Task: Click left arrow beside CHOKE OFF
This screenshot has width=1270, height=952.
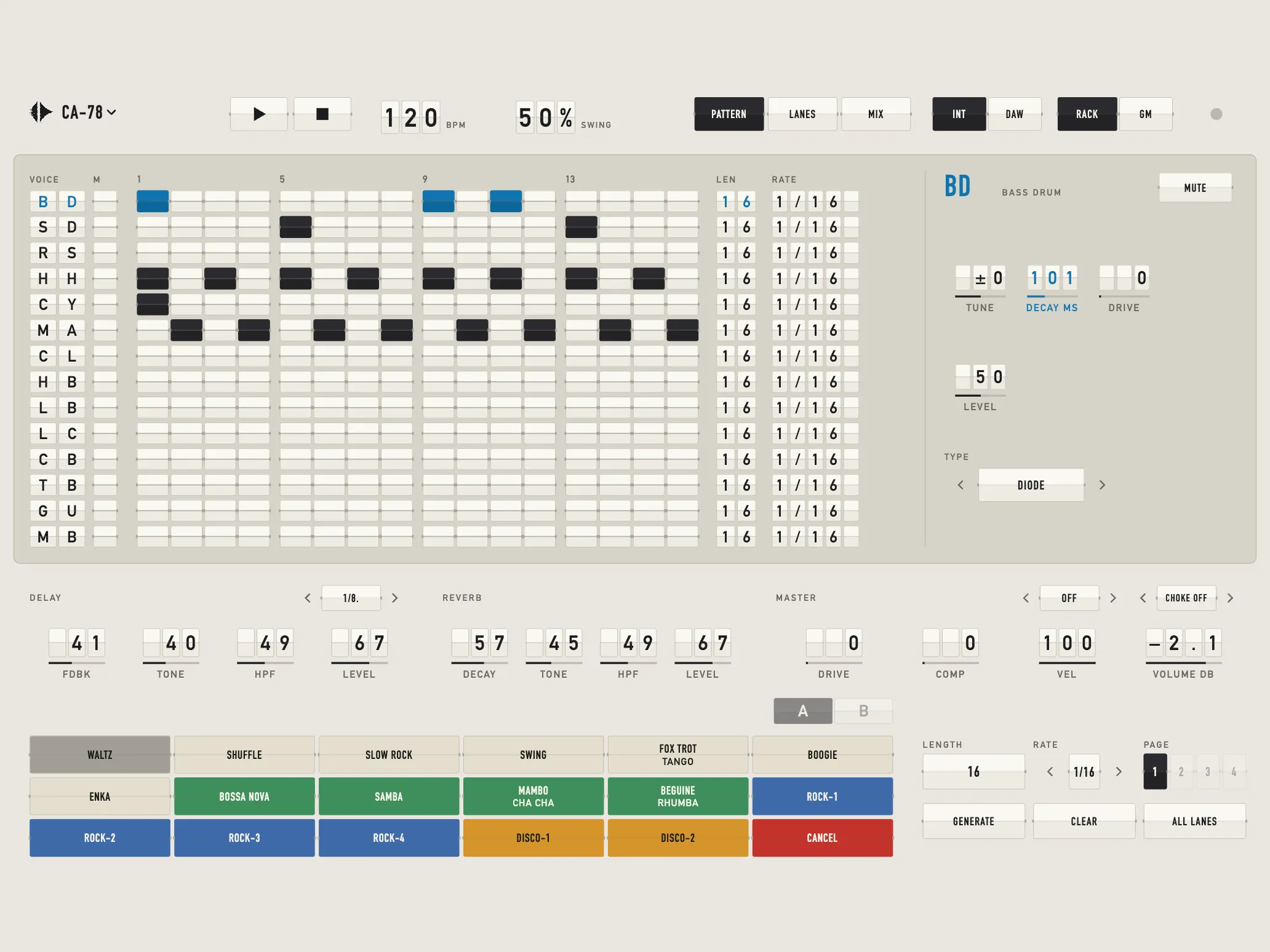Action: point(1143,598)
